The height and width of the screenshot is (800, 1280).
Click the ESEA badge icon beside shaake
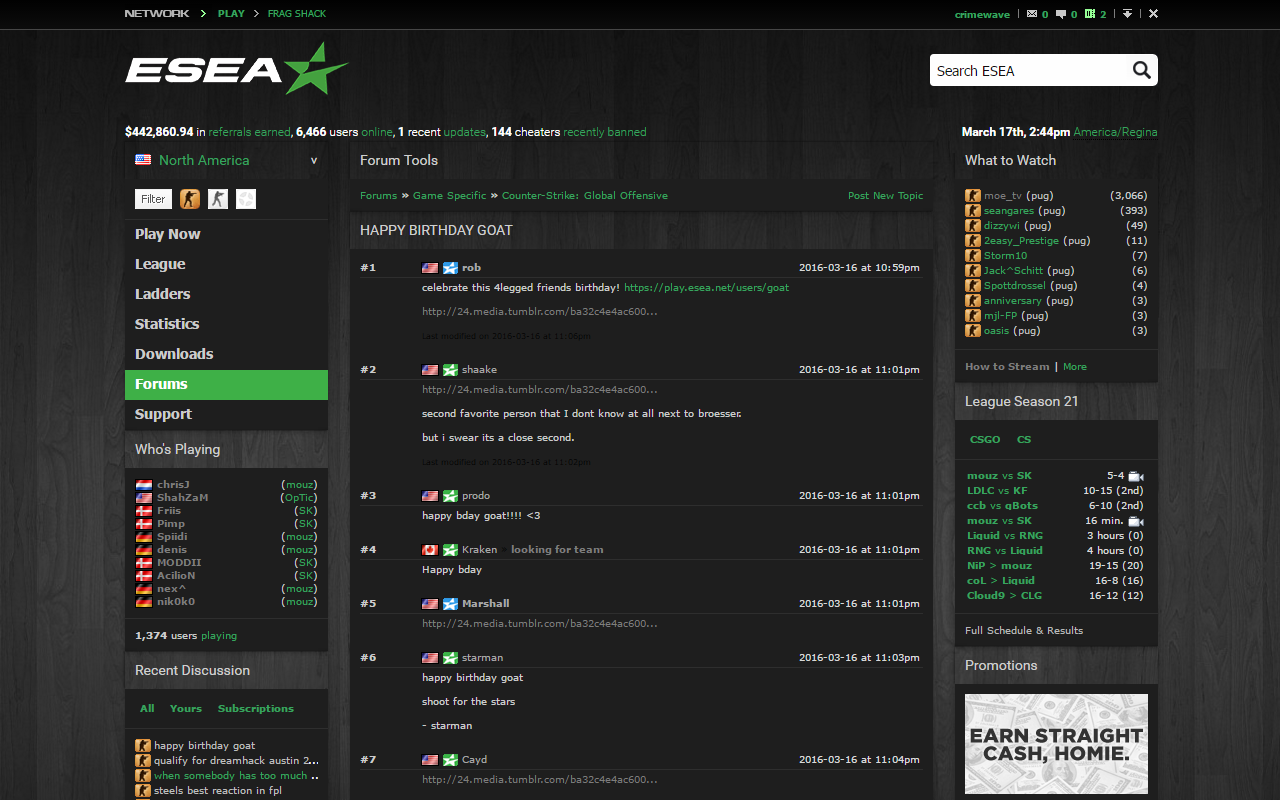click(450, 370)
